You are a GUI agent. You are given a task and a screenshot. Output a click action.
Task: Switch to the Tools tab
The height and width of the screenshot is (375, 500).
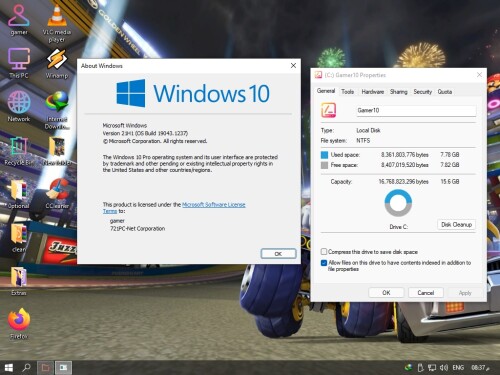click(x=347, y=92)
